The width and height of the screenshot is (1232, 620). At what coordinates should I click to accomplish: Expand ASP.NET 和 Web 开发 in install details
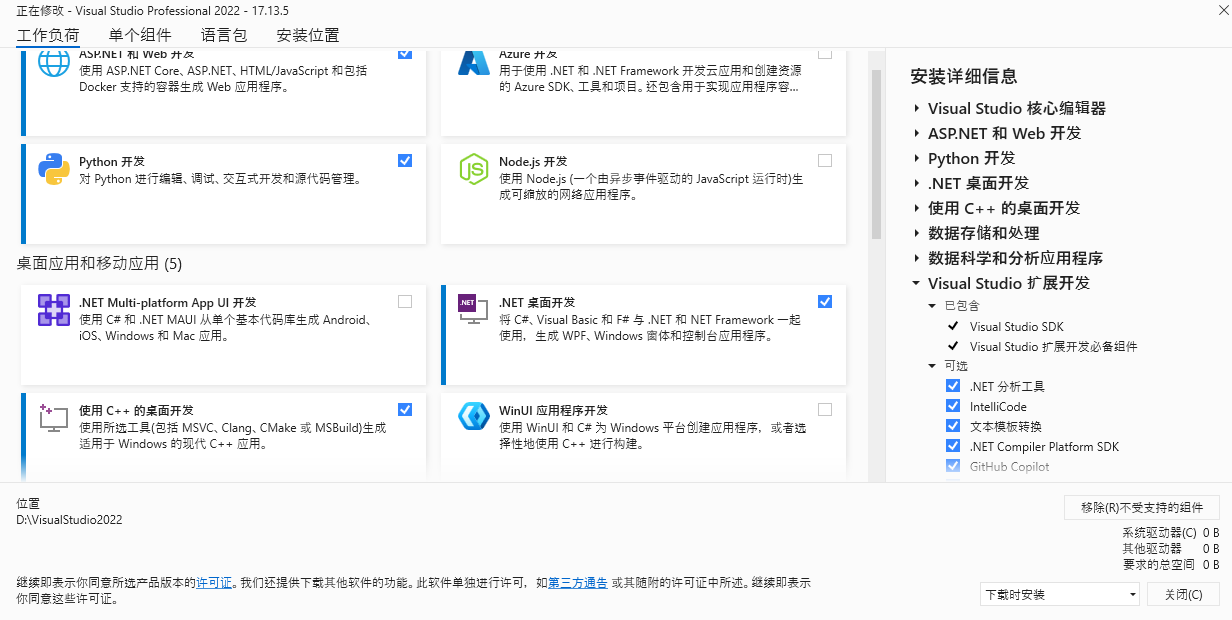point(917,133)
